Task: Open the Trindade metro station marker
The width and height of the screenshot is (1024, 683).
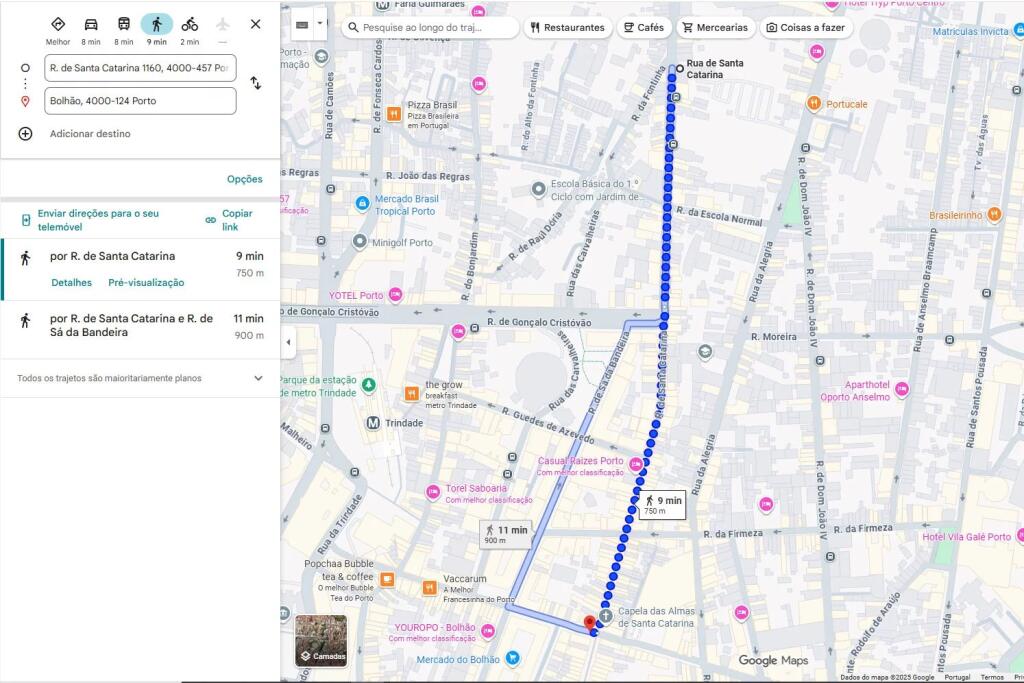Action: click(x=373, y=423)
